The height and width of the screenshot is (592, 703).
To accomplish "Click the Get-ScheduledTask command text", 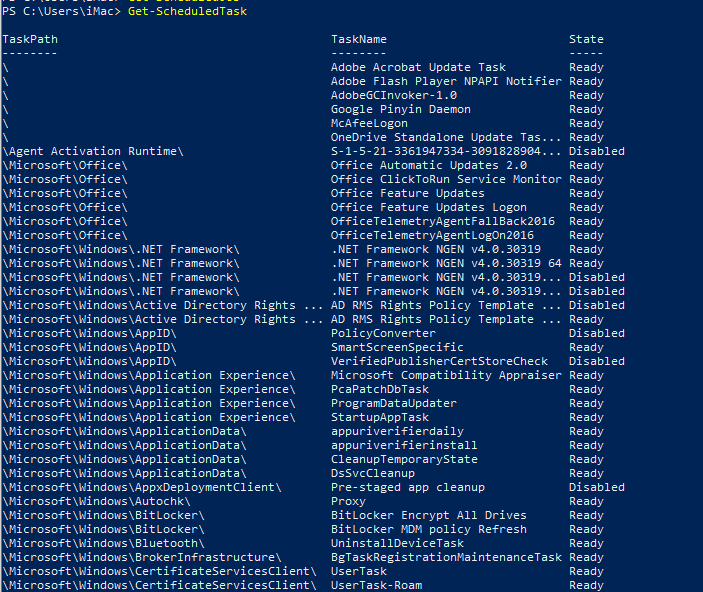I will (187, 11).
